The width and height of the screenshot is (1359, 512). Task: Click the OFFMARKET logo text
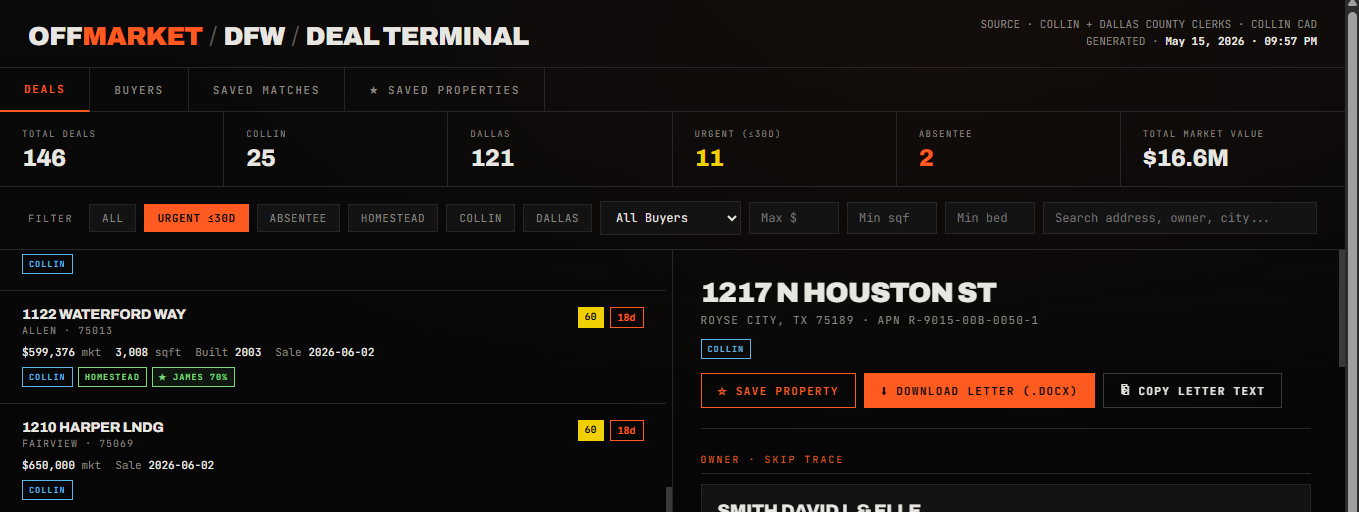coord(115,37)
